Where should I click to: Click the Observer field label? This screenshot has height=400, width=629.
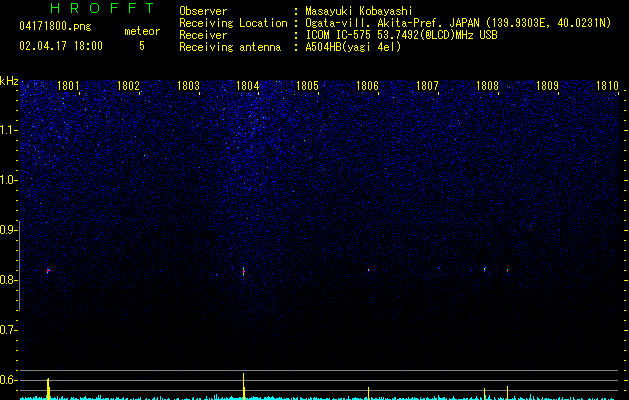(x=203, y=11)
